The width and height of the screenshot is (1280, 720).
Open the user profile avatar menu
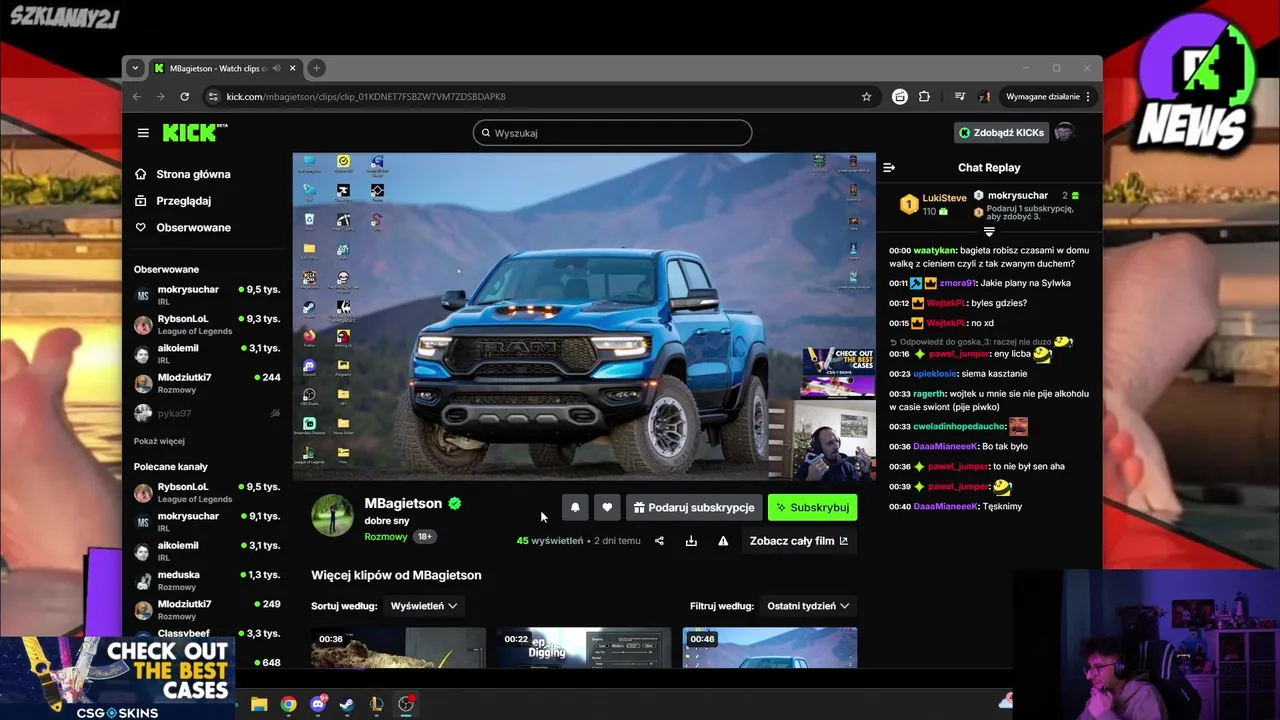1065,133
